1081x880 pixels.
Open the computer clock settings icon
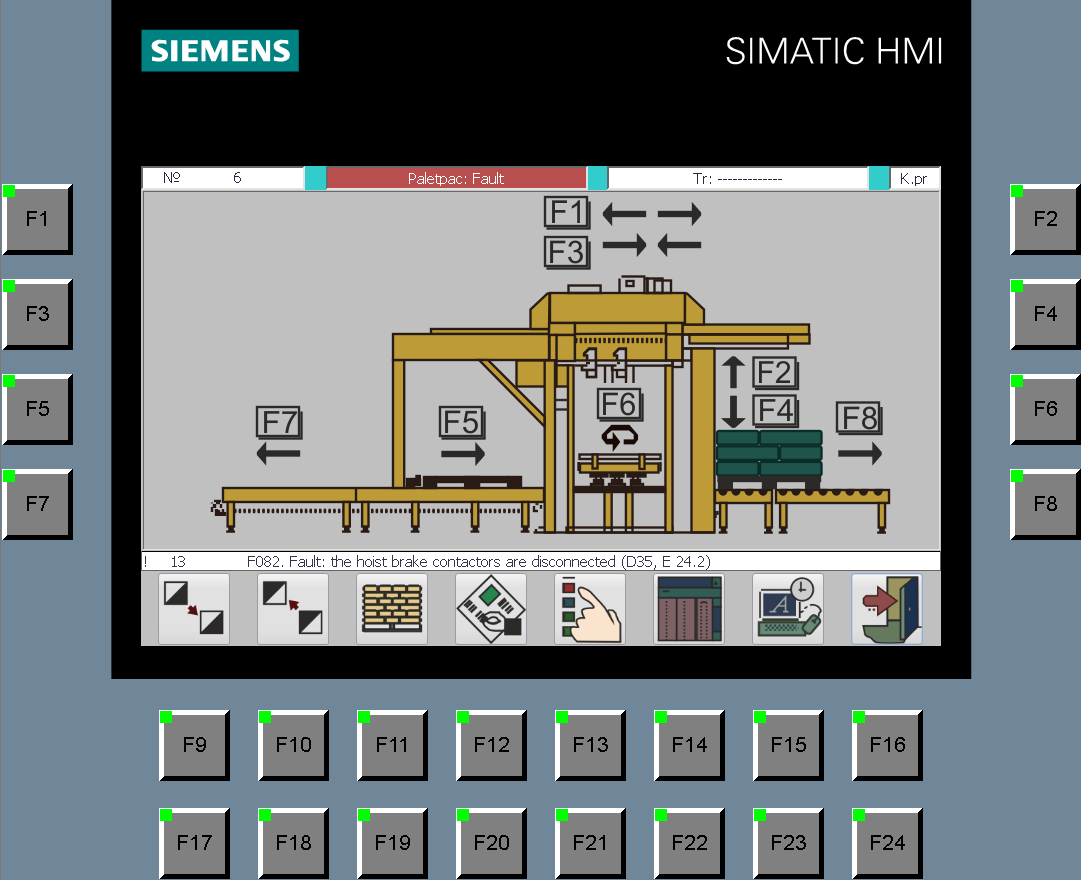788,609
